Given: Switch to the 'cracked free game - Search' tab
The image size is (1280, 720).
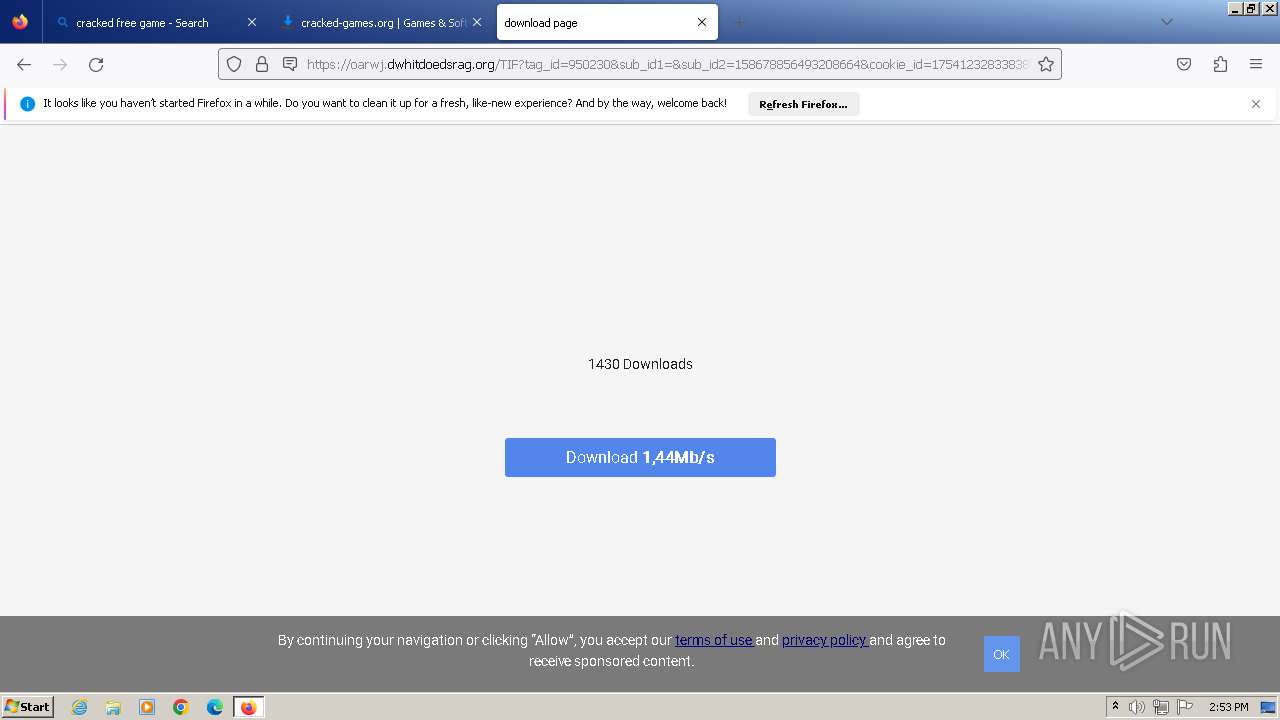Looking at the screenshot, I should [155, 22].
